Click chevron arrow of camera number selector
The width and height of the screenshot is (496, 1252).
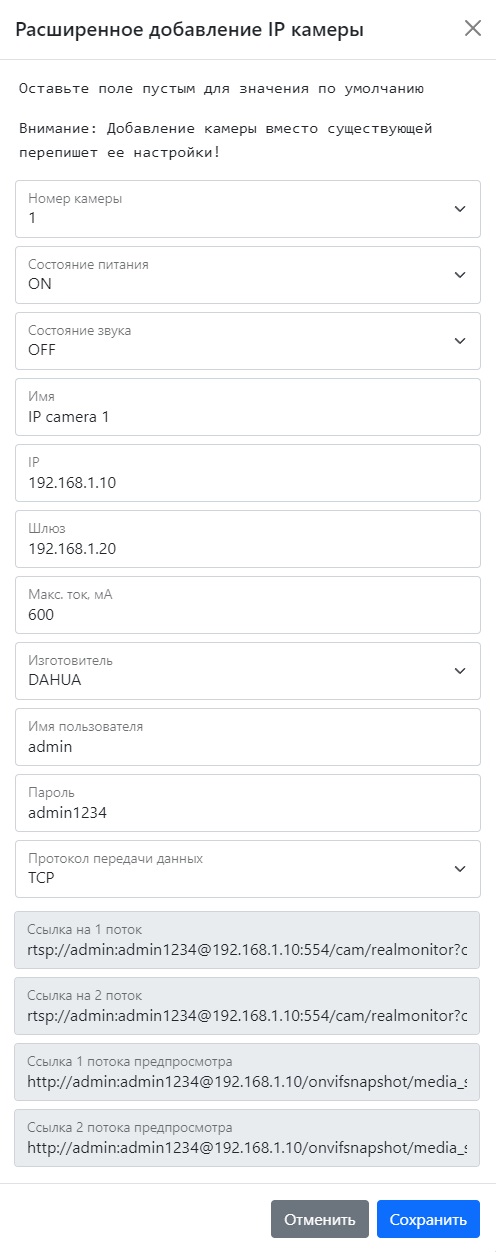[x=460, y=209]
